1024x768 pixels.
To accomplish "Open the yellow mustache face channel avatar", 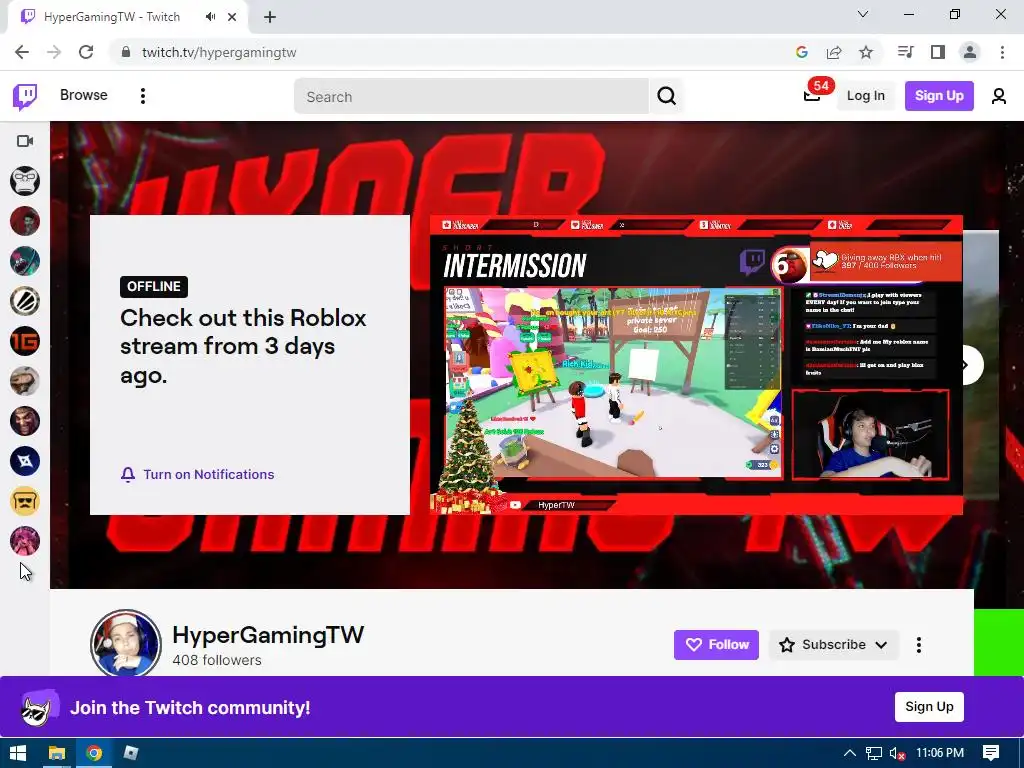I will coord(25,501).
